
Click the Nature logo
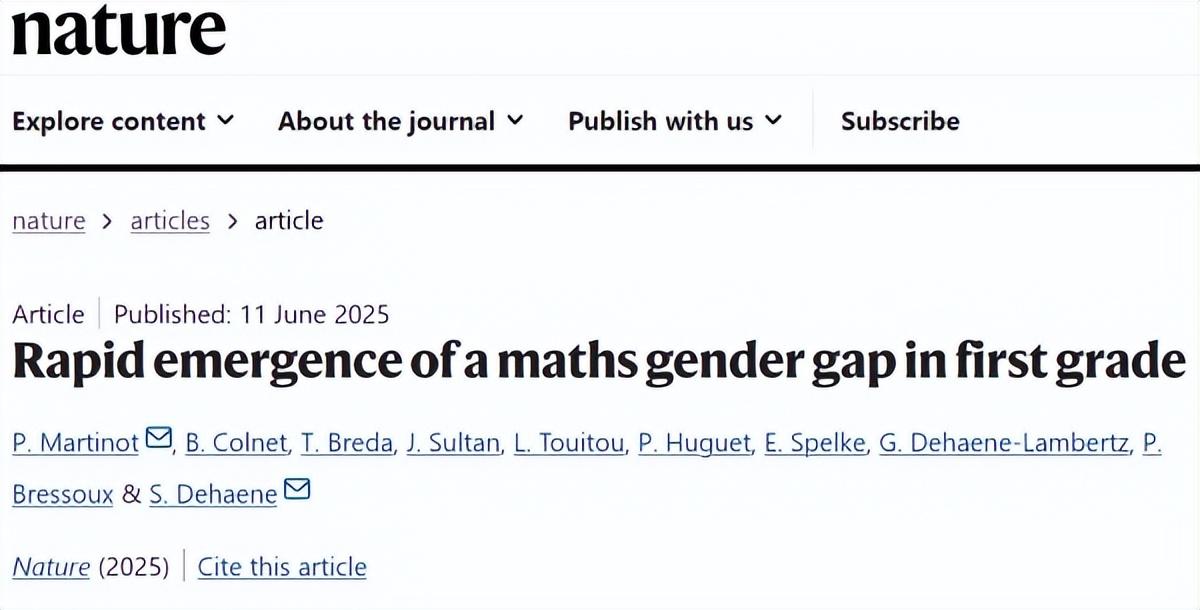click(x=118, y=30)
